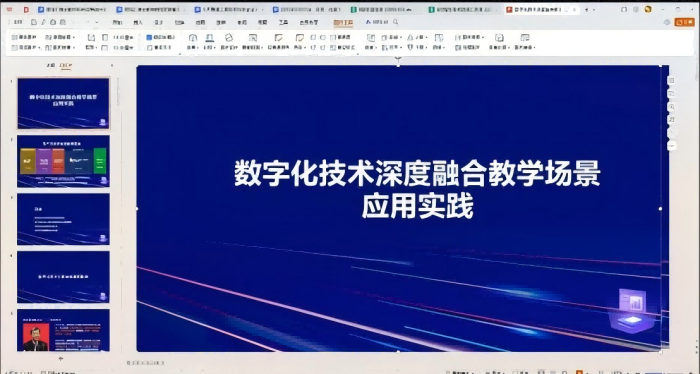Image resolution: width=700 pixels, height=374 pixels.
Task: Click the pen-with-underline outline icon in ribbon
Action: point(209,37)
